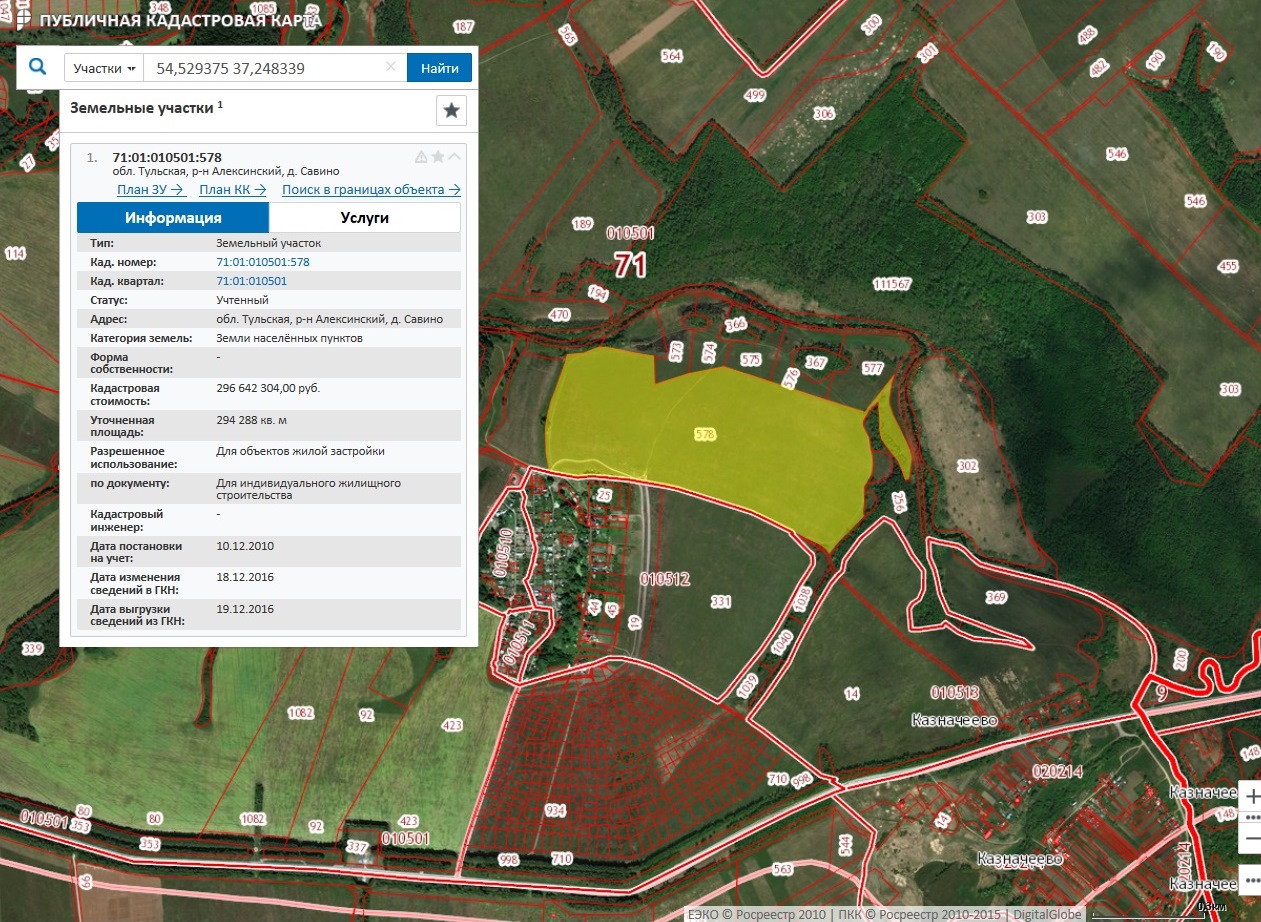Click cadastral value 296 642 304,00 руб.
The height and width of the screenshot is (922, 1261).
coord(268,387)
